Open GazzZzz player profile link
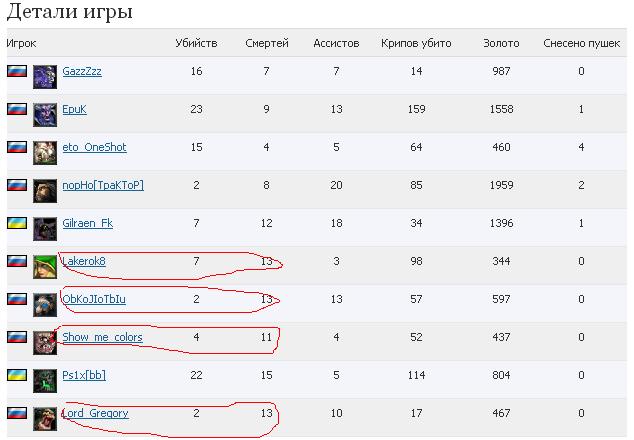 82,71
